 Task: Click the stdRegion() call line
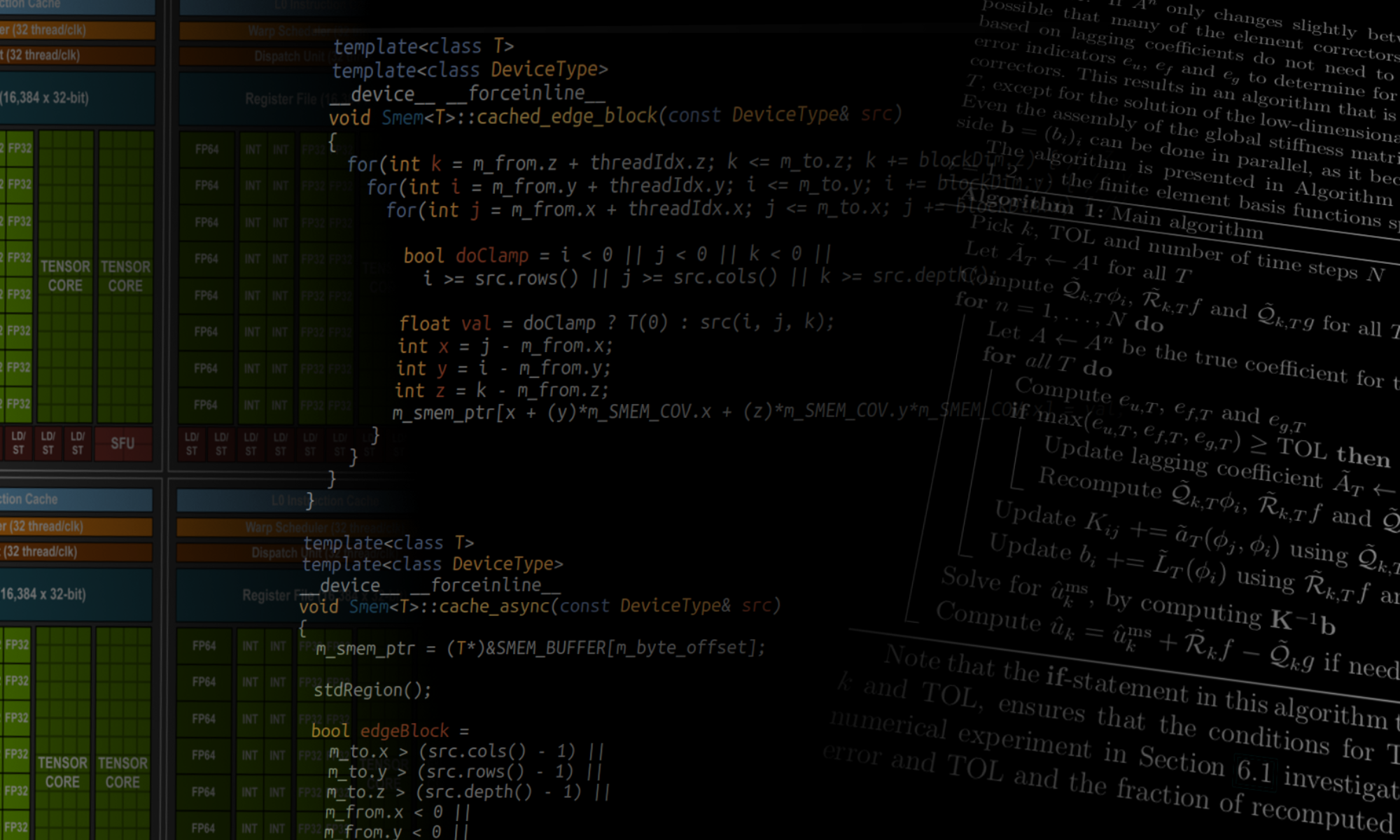coord(372,690)
